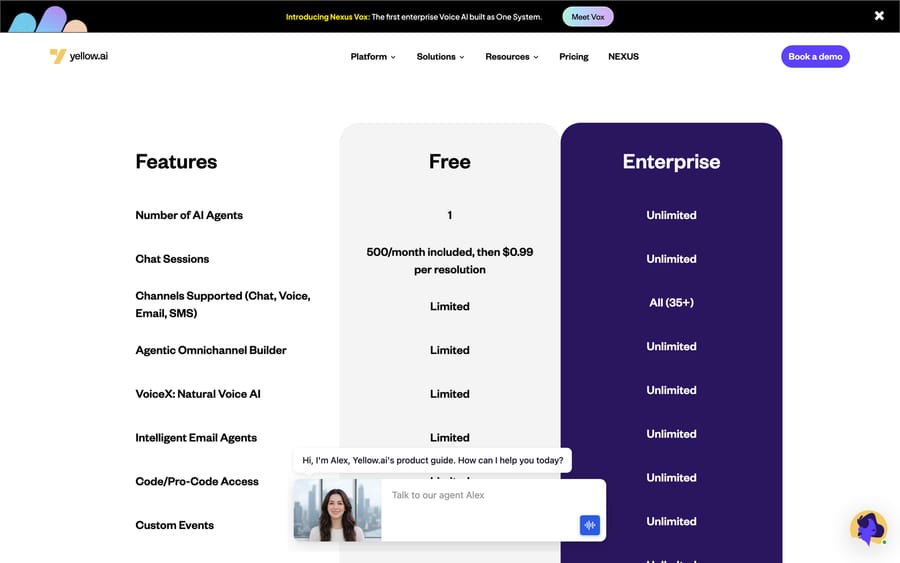Click the Custom Events label
900x563 pixels.
(174, 525)
